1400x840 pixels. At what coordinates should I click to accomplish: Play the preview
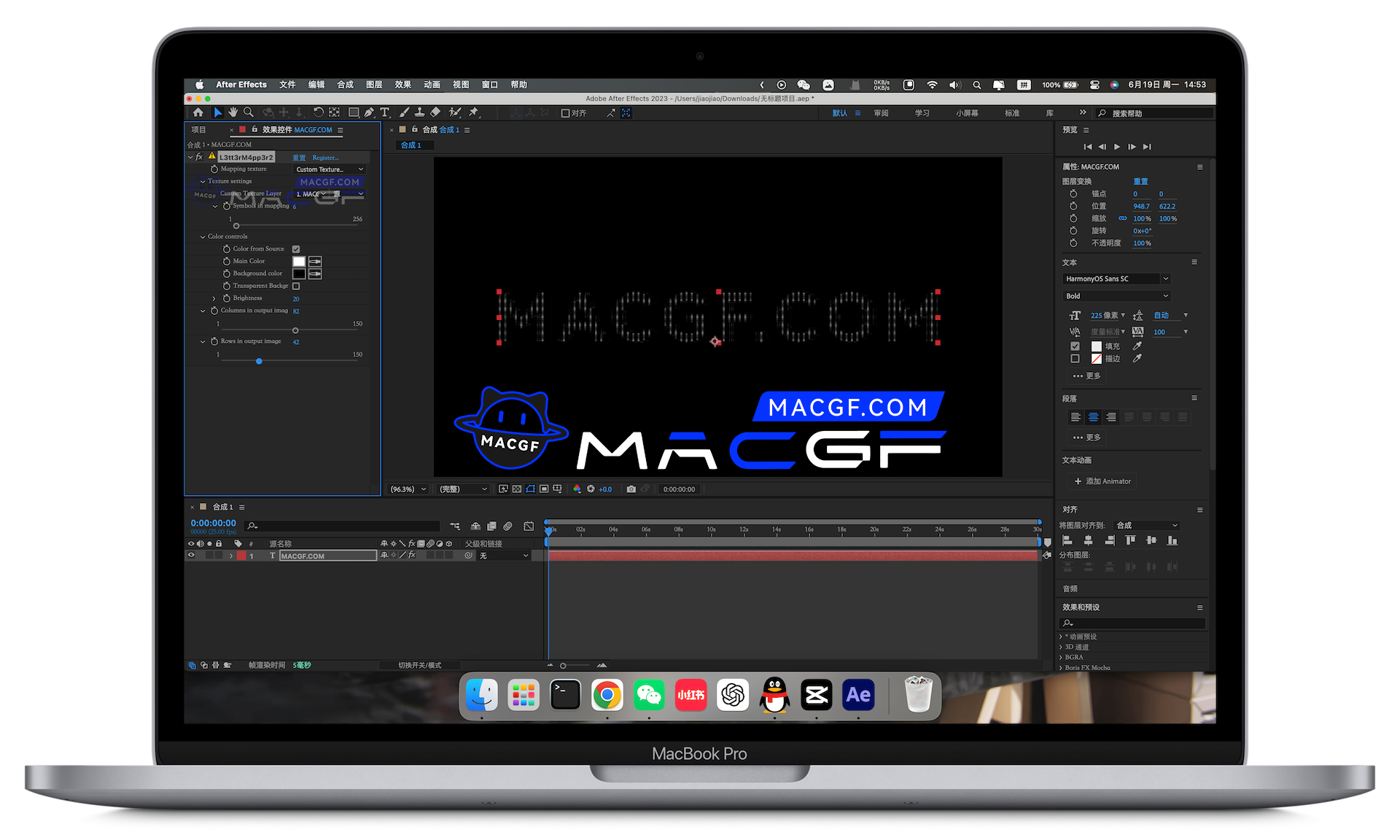tap(1116, 147)
